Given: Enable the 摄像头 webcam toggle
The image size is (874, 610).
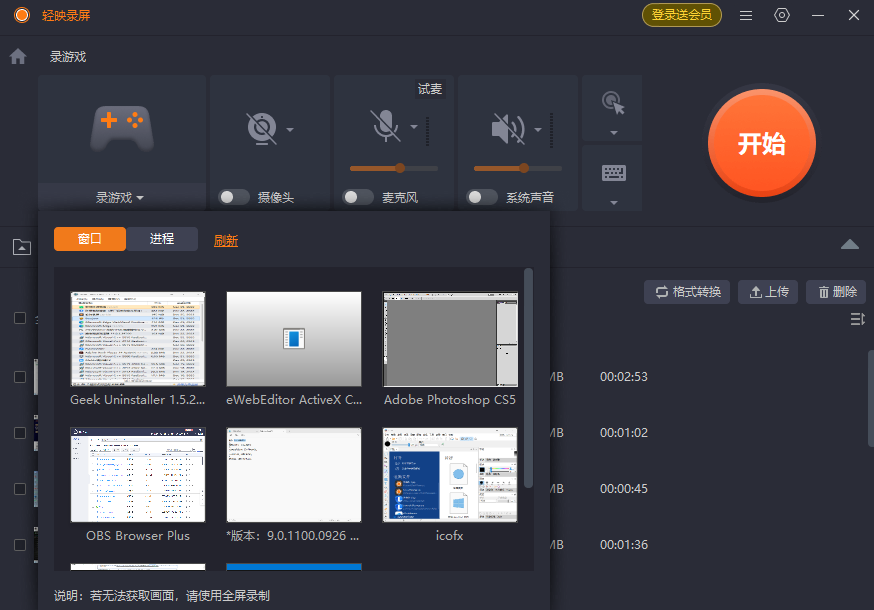Looking at the screenshot, I should click(232, 197).
